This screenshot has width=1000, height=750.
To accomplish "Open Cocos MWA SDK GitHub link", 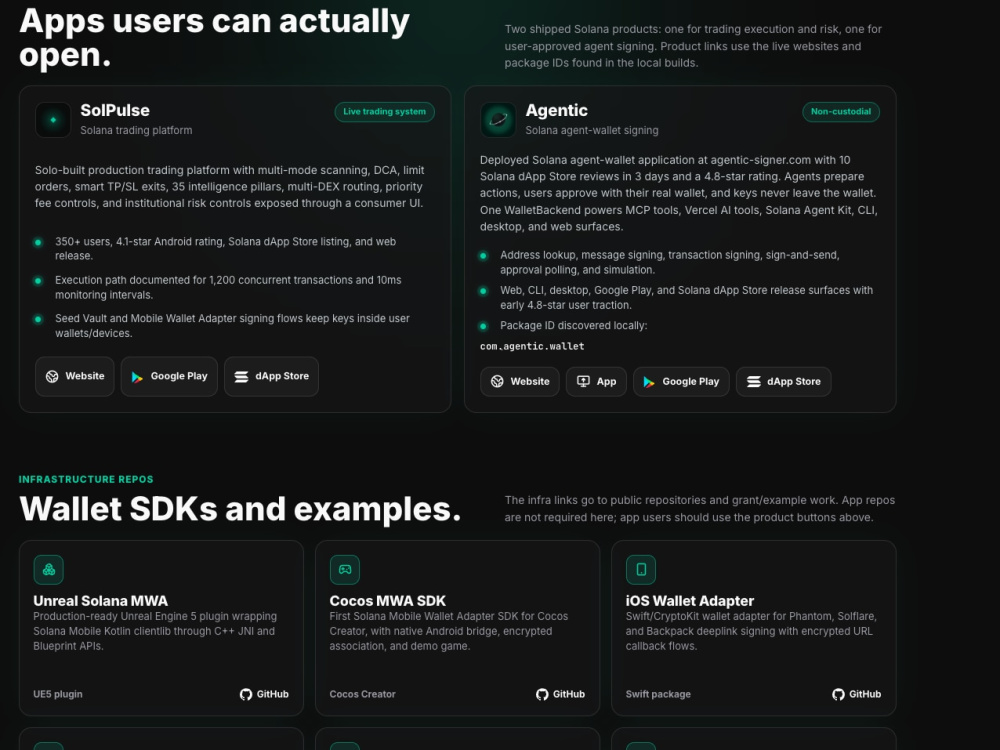I will coord(560,694).
